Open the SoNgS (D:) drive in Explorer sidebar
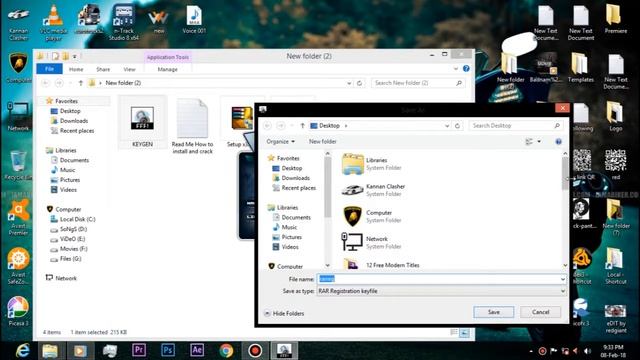Viewport: 640px width, 360px height. pos(68,229)
